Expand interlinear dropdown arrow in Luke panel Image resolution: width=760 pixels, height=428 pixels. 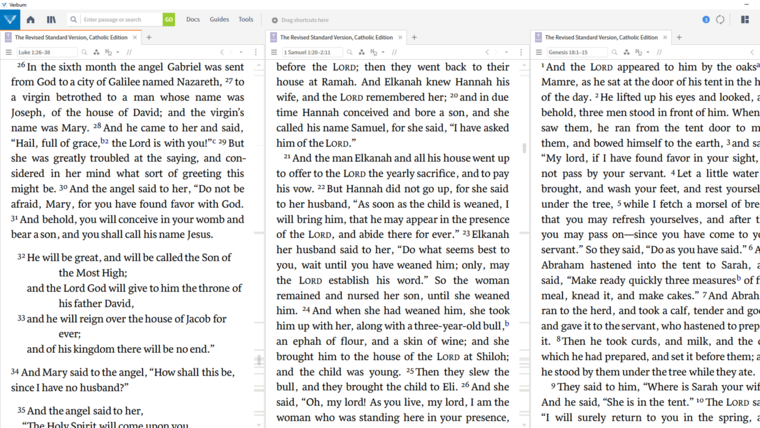click(x=118, y=52)
